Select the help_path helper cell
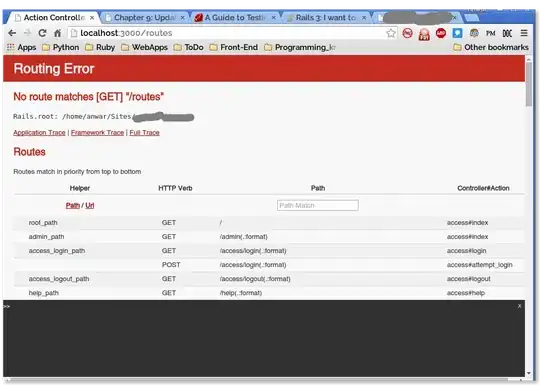540x392 pixels. (x=44, y=293)
